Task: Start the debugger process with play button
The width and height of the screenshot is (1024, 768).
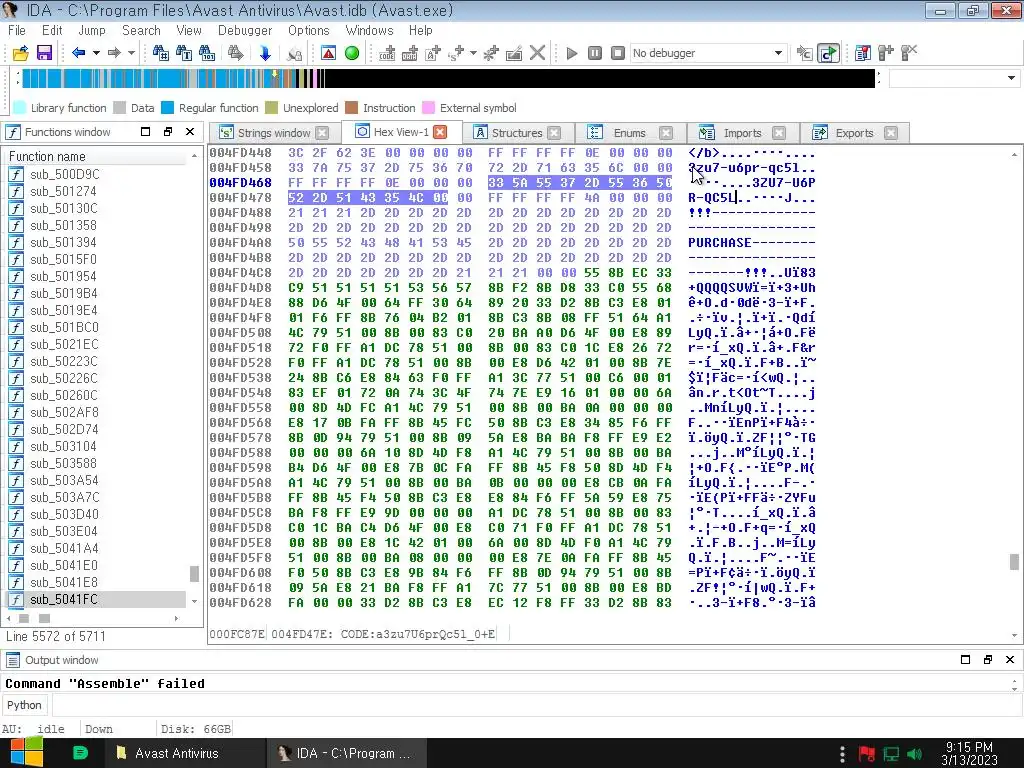Action: 572,53
